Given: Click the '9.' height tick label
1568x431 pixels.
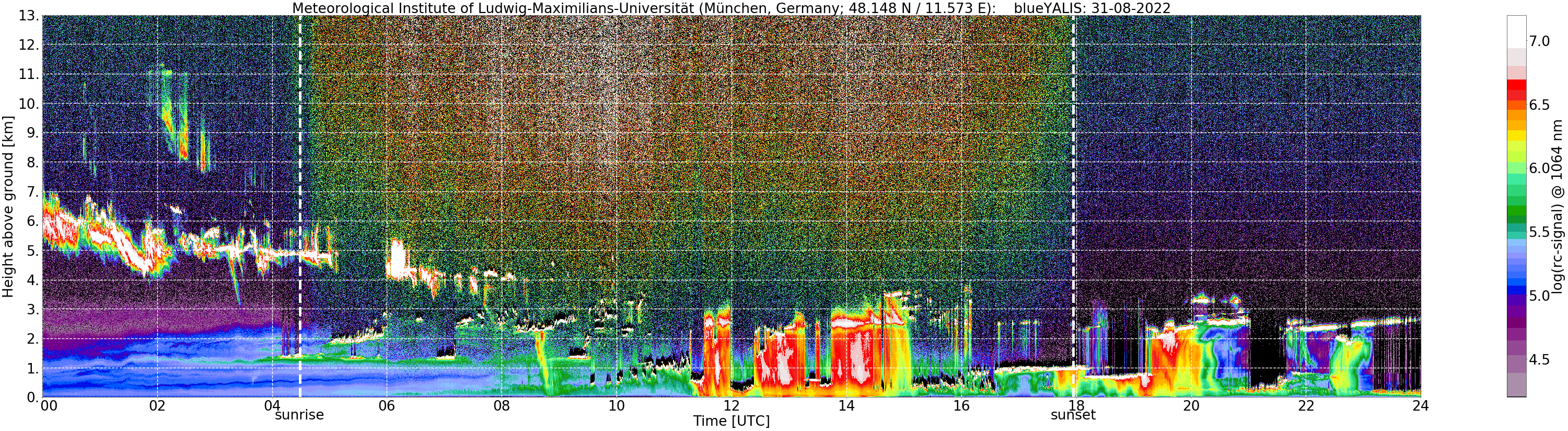Looking at the screenshot, I should tap(33, 133).
